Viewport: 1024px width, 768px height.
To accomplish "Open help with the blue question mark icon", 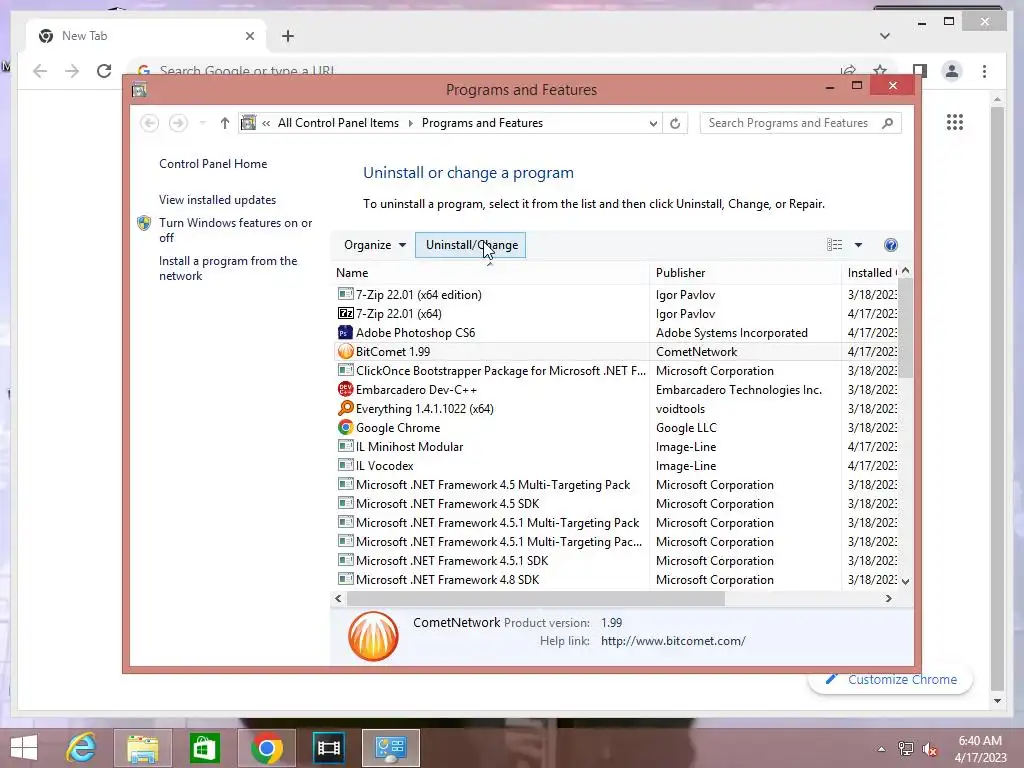I will pos(890,245).
